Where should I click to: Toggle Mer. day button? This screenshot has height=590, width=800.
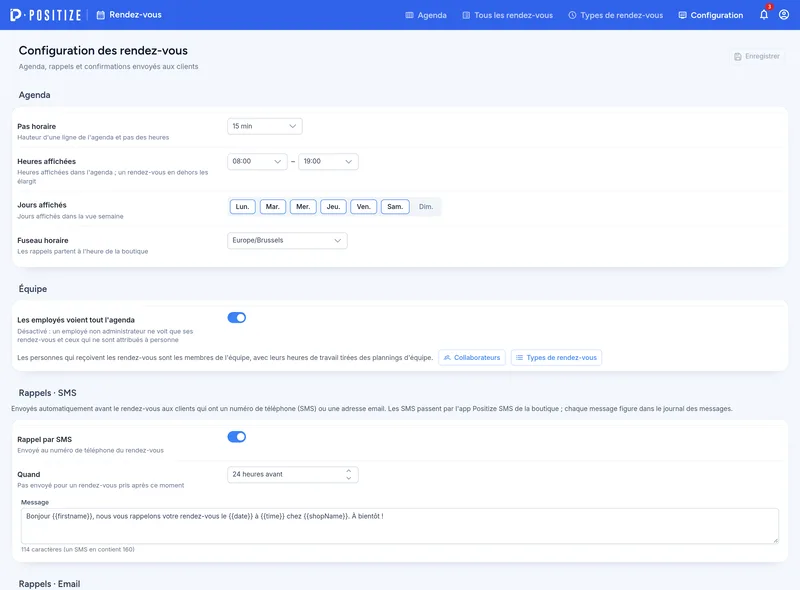click(303, 207)
